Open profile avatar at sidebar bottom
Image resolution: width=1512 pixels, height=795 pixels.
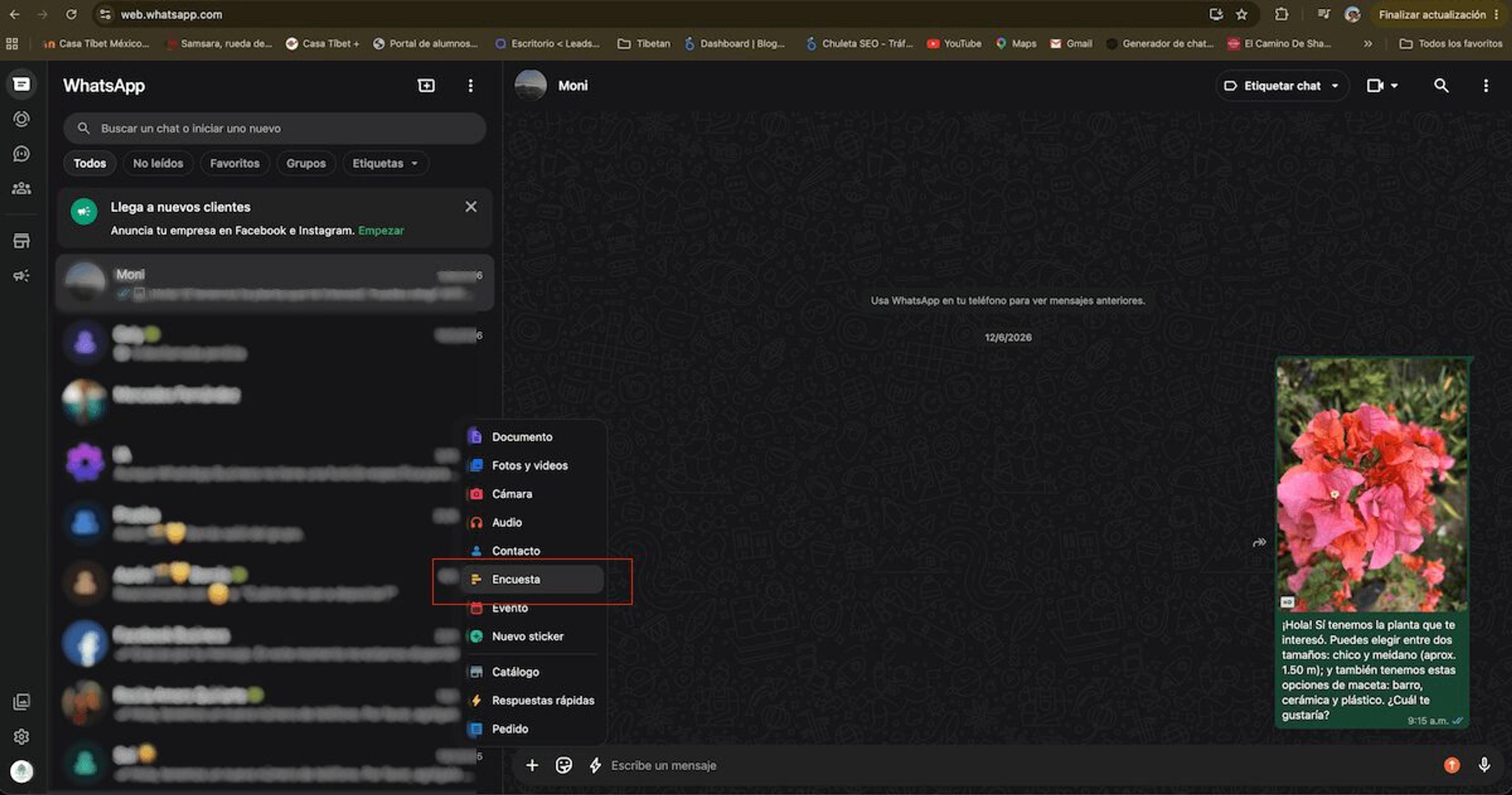point(22,771)
